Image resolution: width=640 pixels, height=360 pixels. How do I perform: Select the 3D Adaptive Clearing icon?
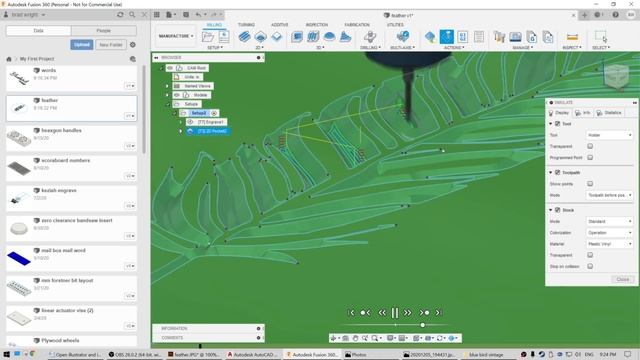coord(297,37)
